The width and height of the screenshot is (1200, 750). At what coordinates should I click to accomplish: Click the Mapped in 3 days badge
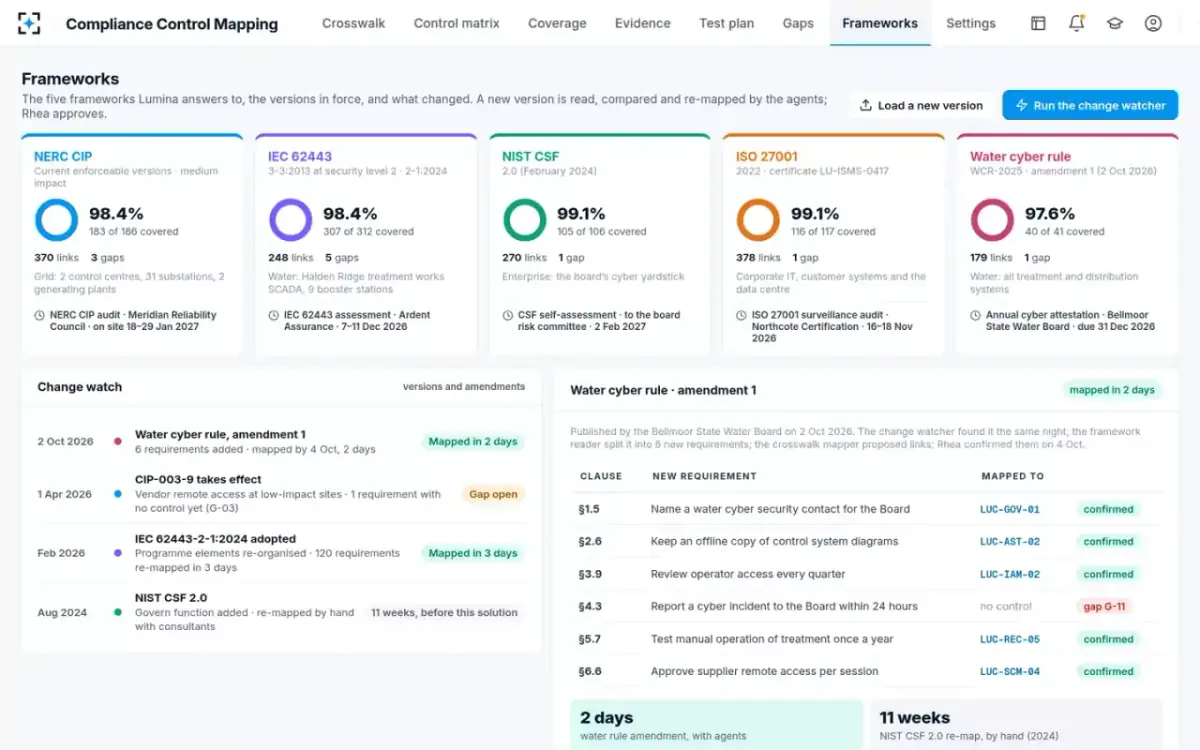pyautogui.click(x=473, y=553)
